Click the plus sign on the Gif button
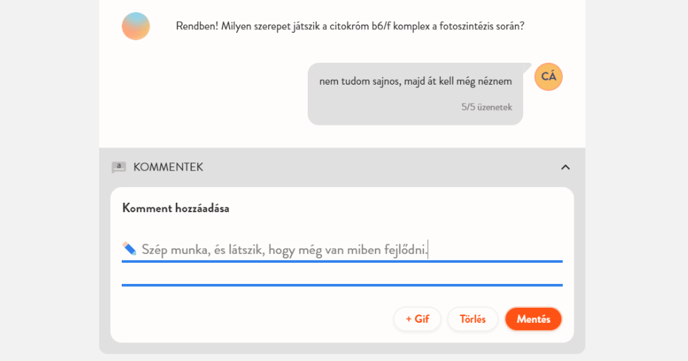688x361 pixels. point(408,319)
